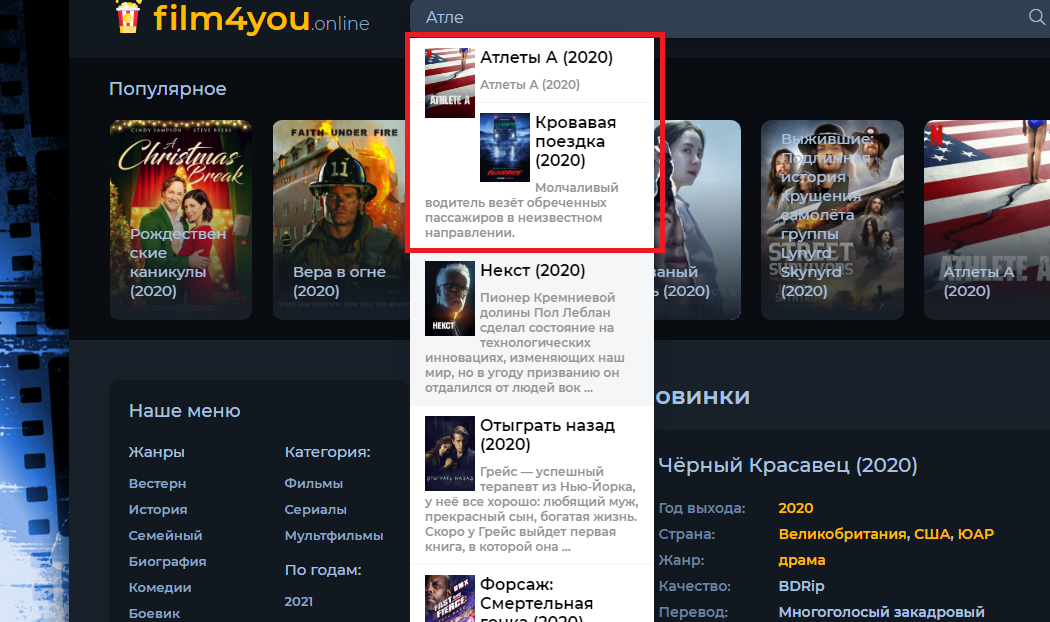Click the gray 'Атлеты А (2020)' subtitle text
1050x622 pixels.
pos(530,85)
